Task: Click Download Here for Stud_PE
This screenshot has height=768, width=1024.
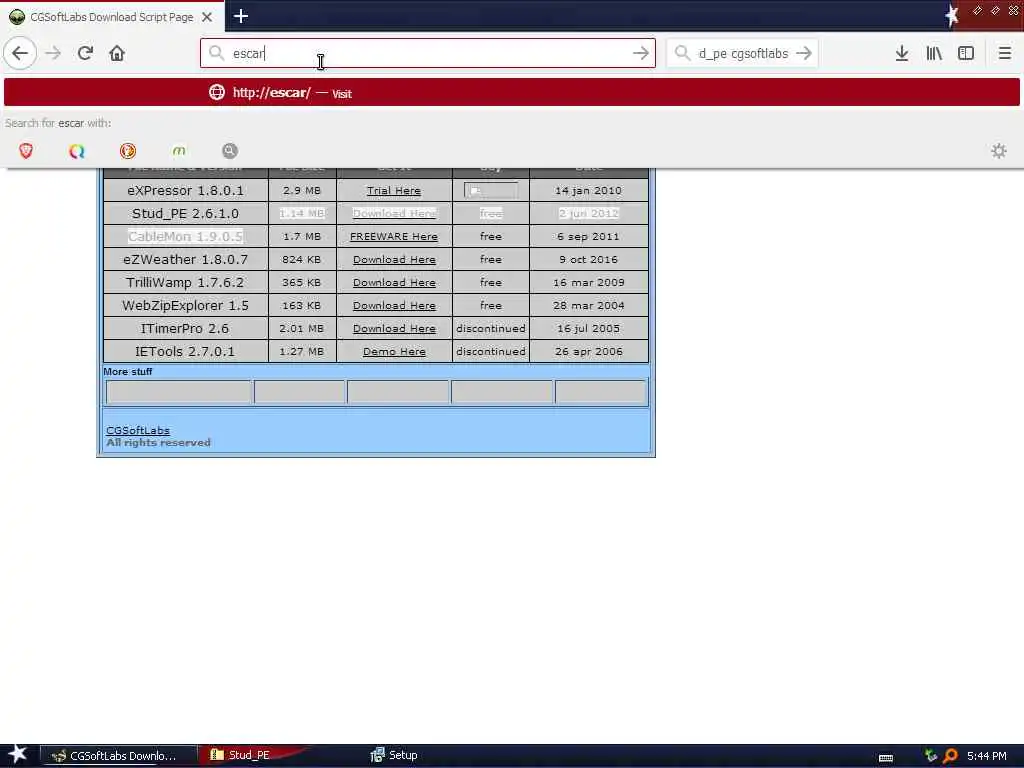Action: (394, 214)
